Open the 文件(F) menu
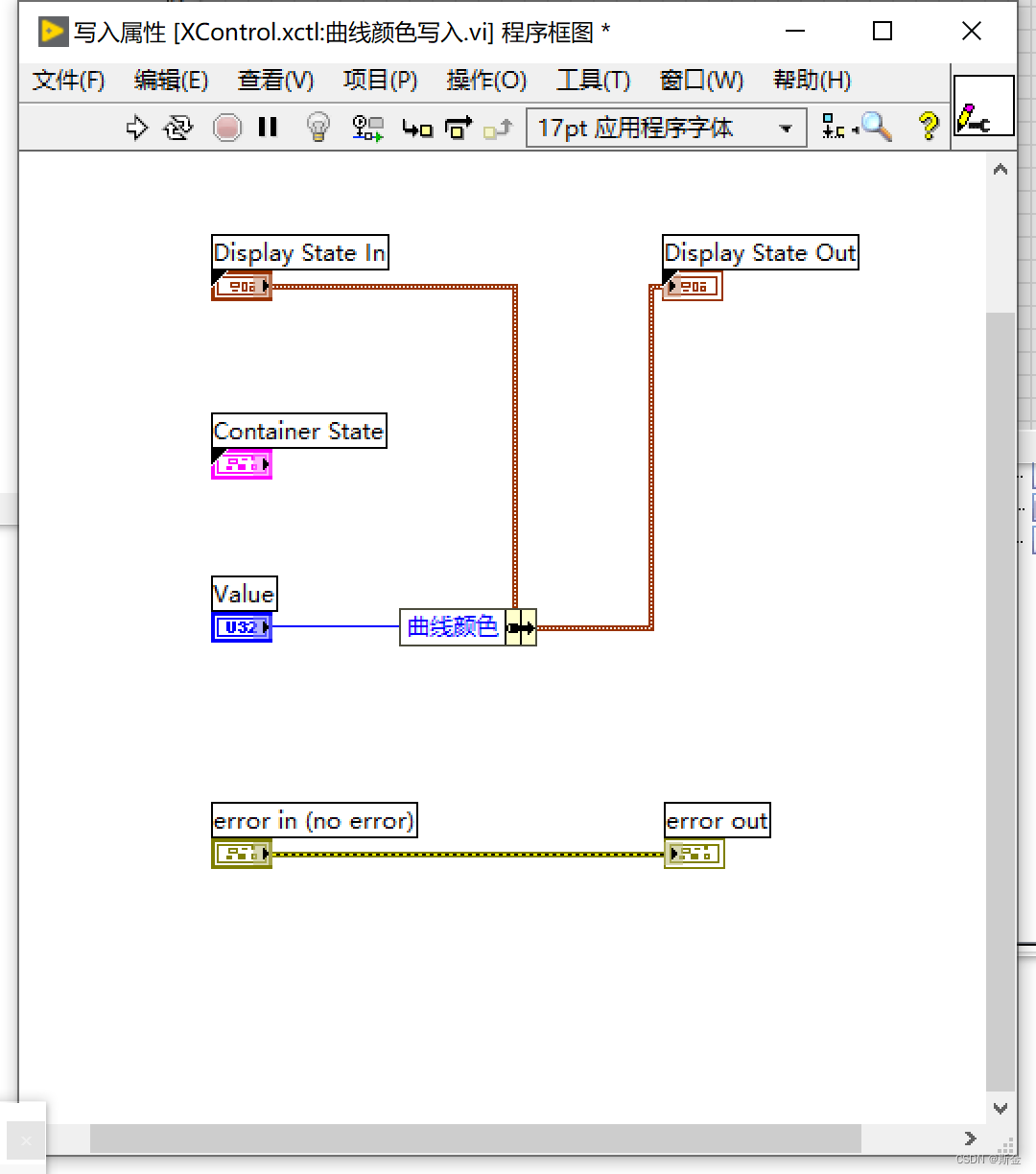 [68, 81]
